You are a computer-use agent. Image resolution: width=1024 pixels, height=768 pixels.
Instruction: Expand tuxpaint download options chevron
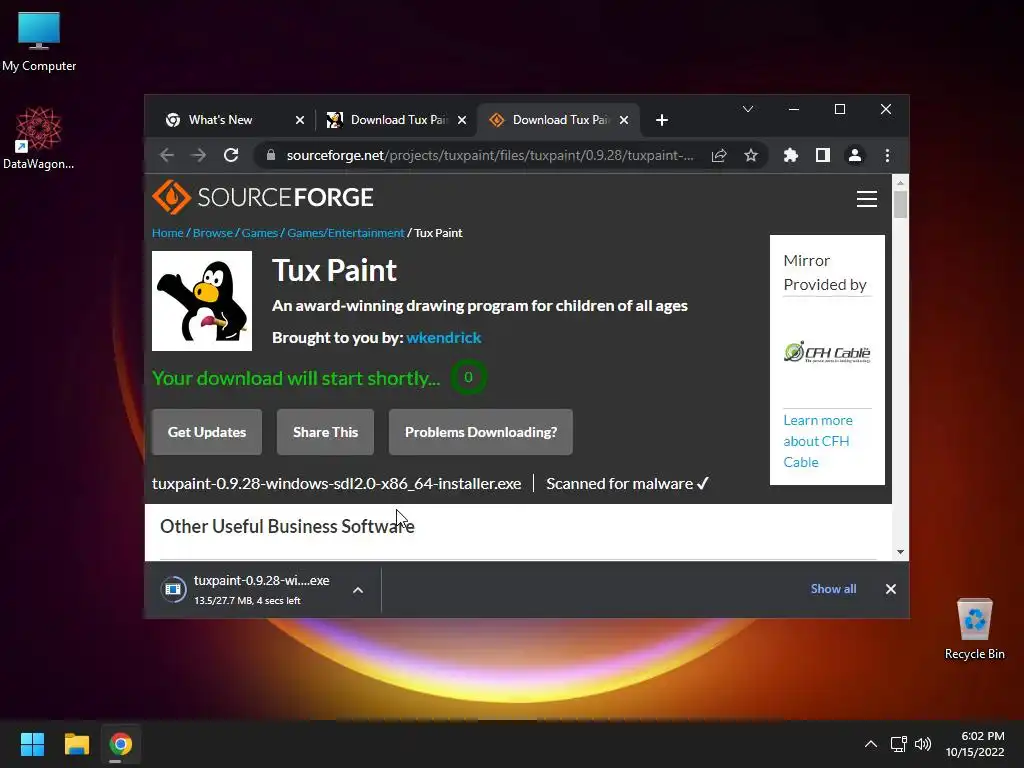click(358, 590)
